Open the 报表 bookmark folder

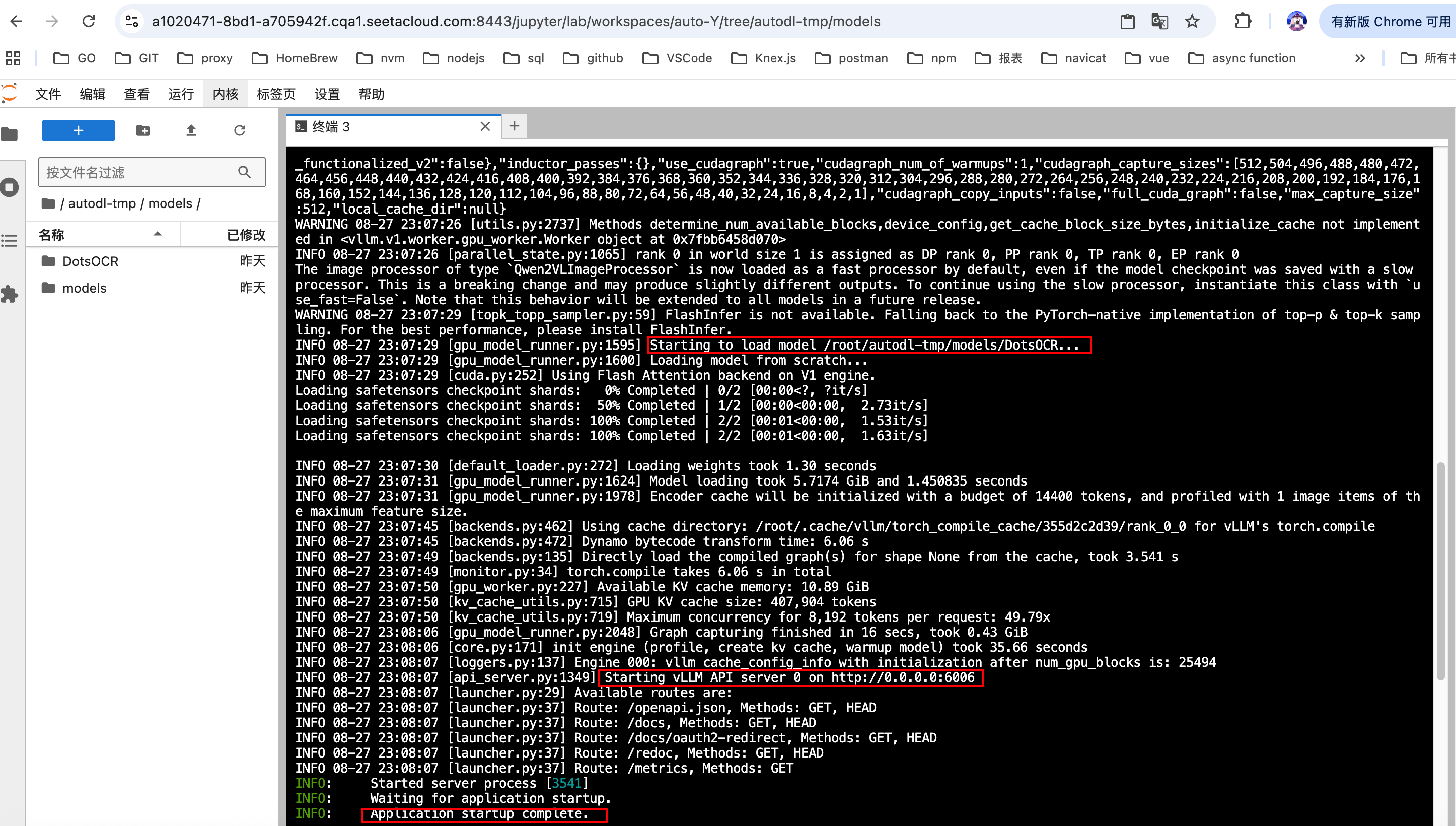[998, 58]
